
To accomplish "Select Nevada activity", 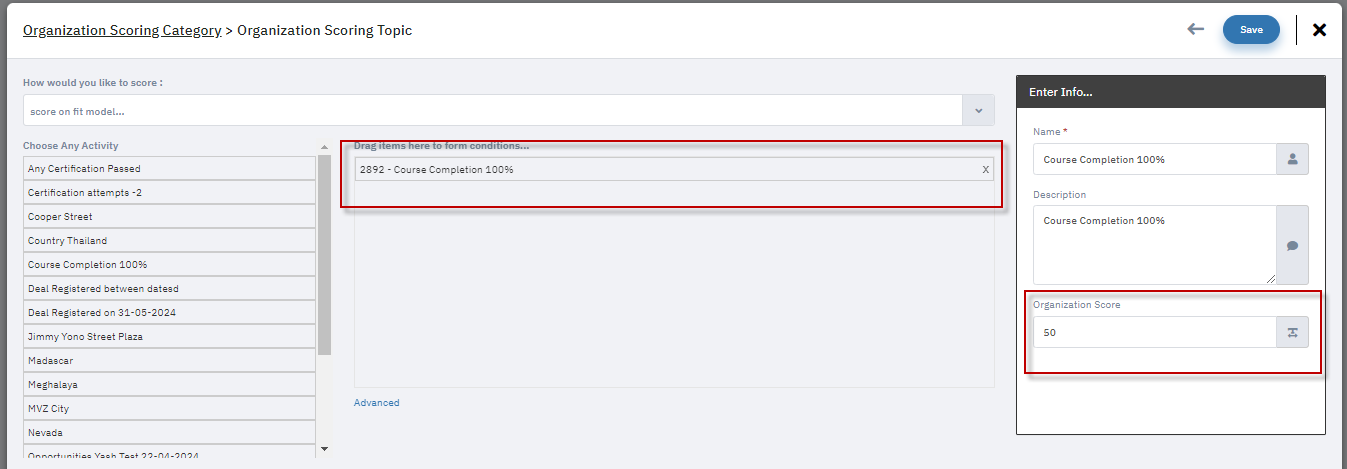I will pos(169,432).
